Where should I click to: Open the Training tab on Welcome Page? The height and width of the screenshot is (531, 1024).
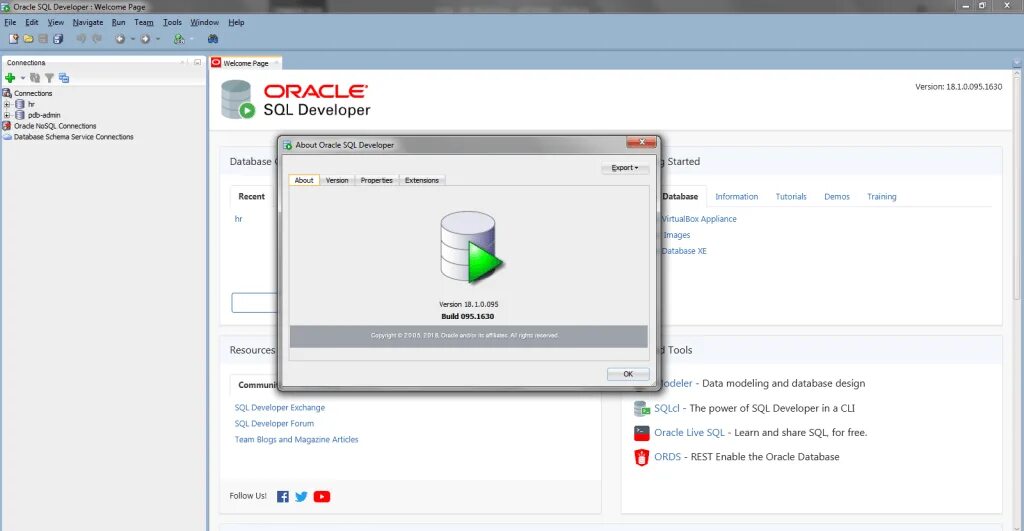882,197
